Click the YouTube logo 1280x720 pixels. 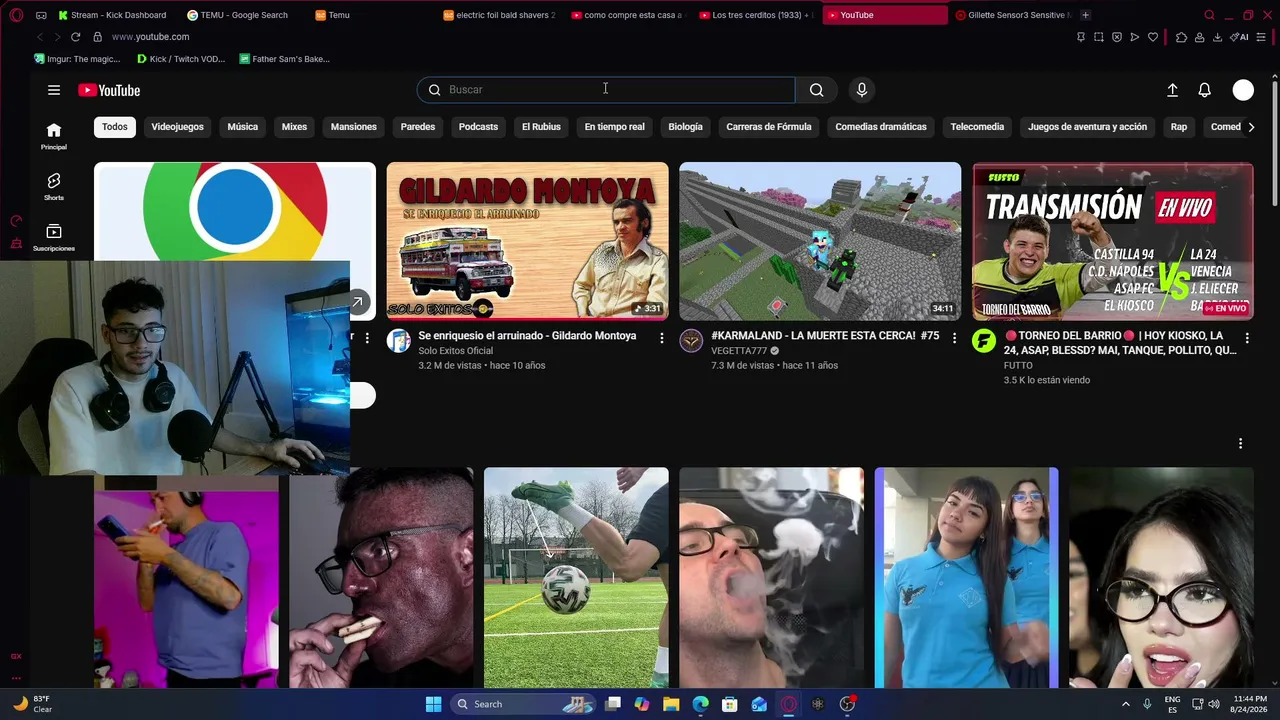tap(109, 90)
